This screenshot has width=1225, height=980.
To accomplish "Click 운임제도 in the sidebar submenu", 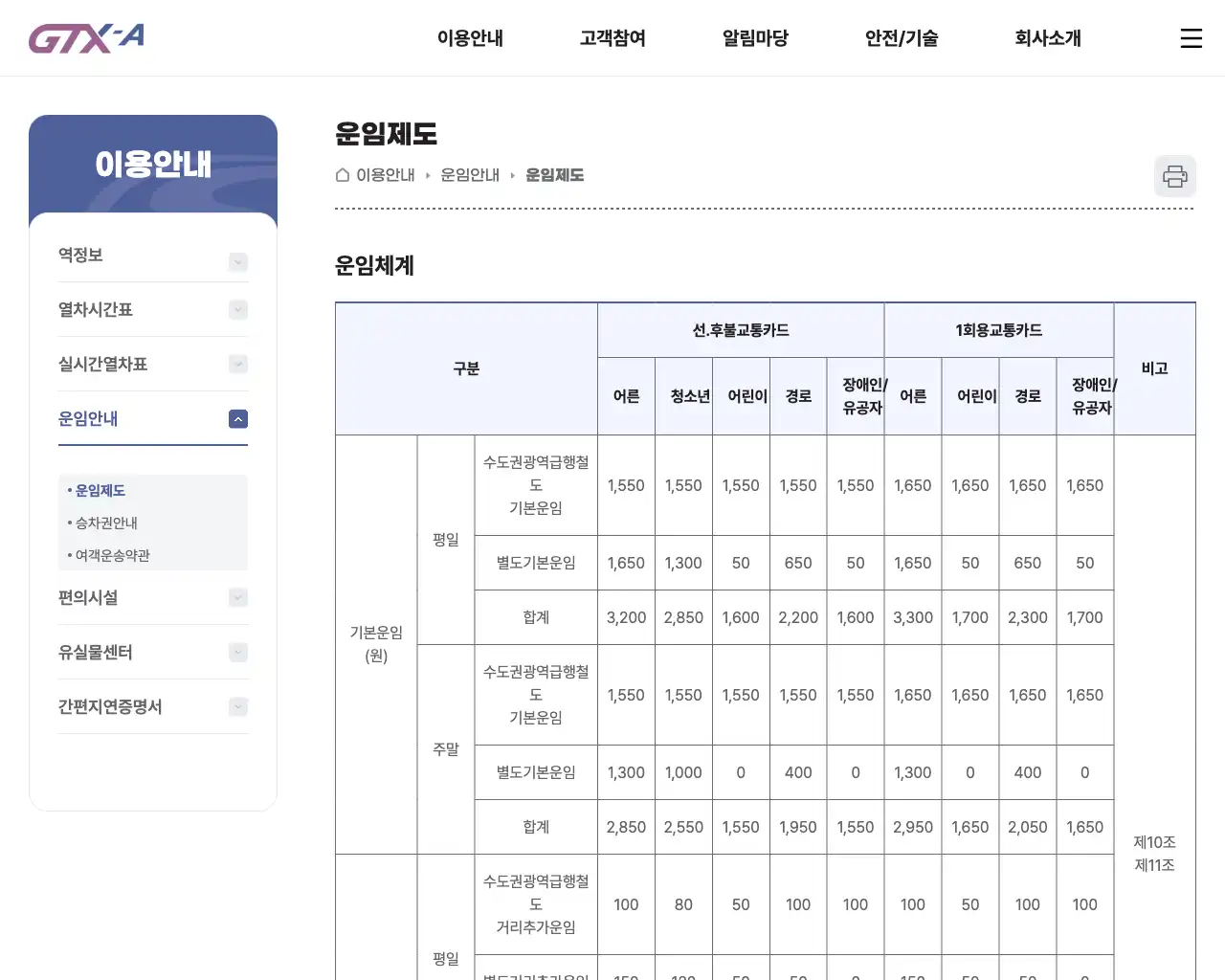I will (100, 490).
